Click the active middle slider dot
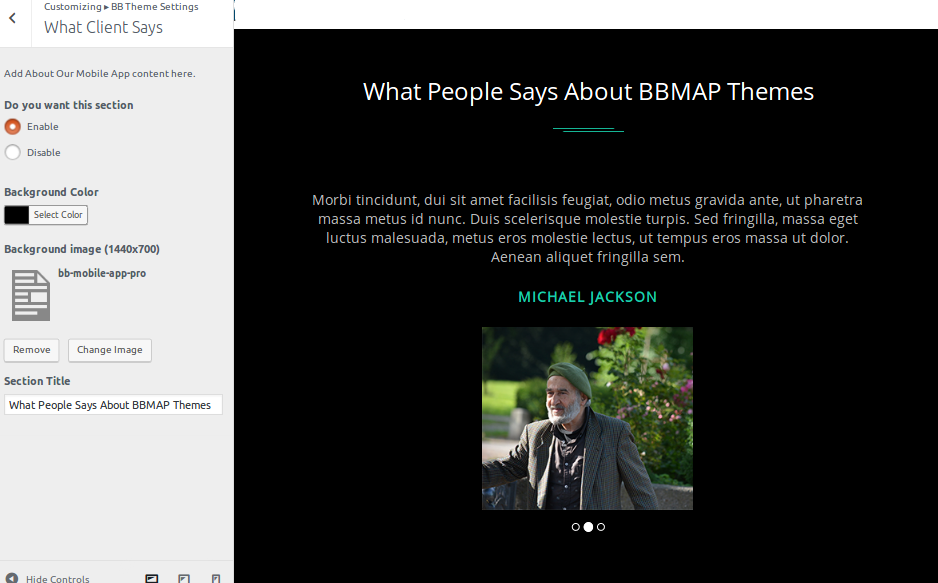Screen dimensions: 938x583 [x=588, y=527]
